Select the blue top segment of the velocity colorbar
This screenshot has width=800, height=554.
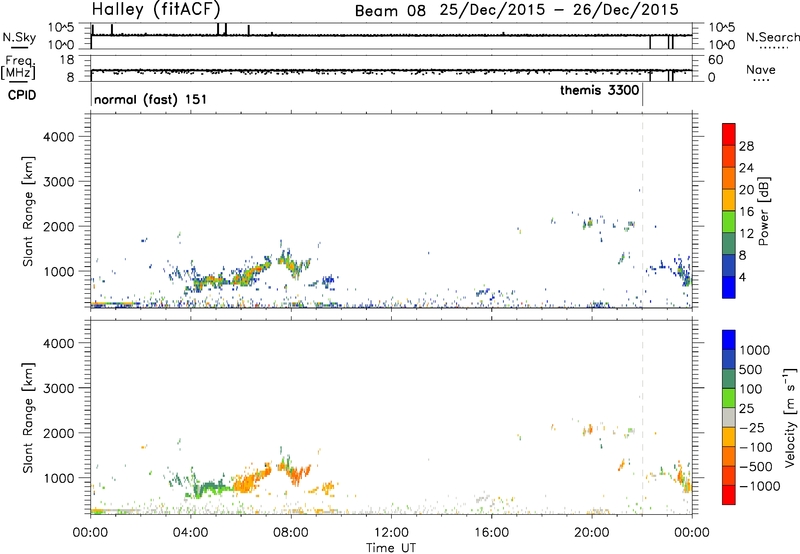(729, 340)
